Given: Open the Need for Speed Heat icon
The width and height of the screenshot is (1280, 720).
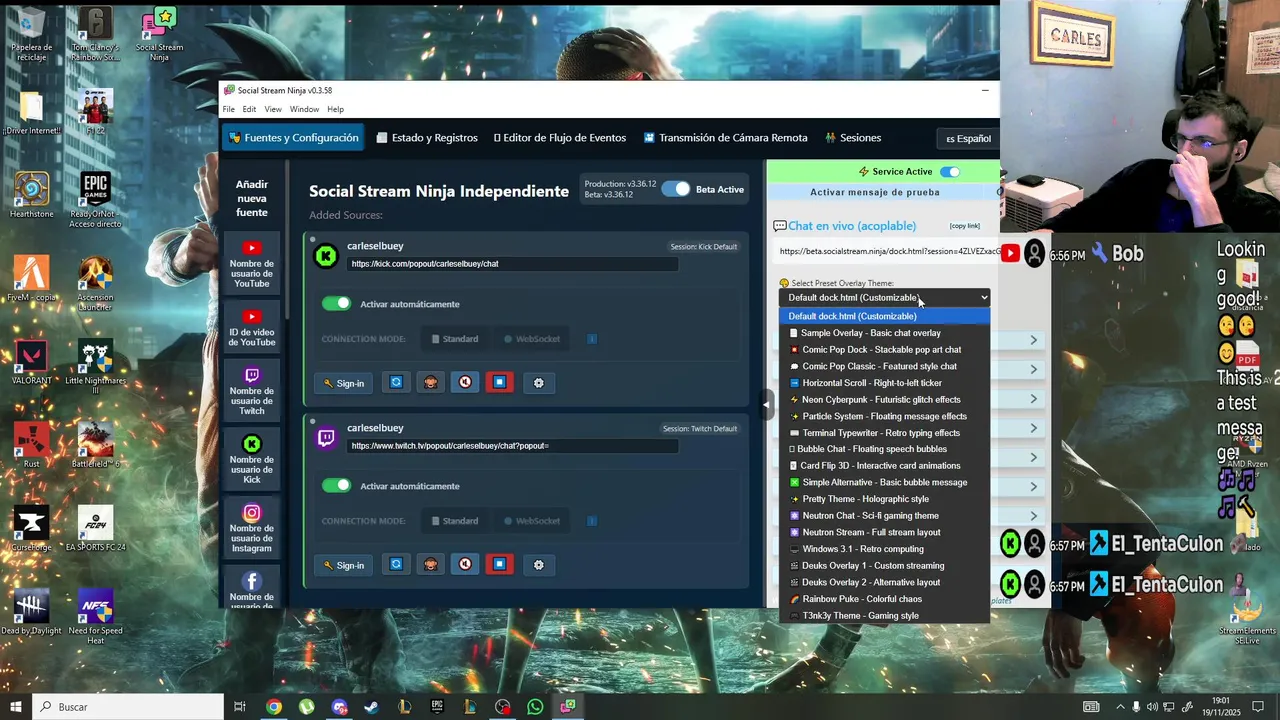Looking at the screenshot, I should [95, 616].
